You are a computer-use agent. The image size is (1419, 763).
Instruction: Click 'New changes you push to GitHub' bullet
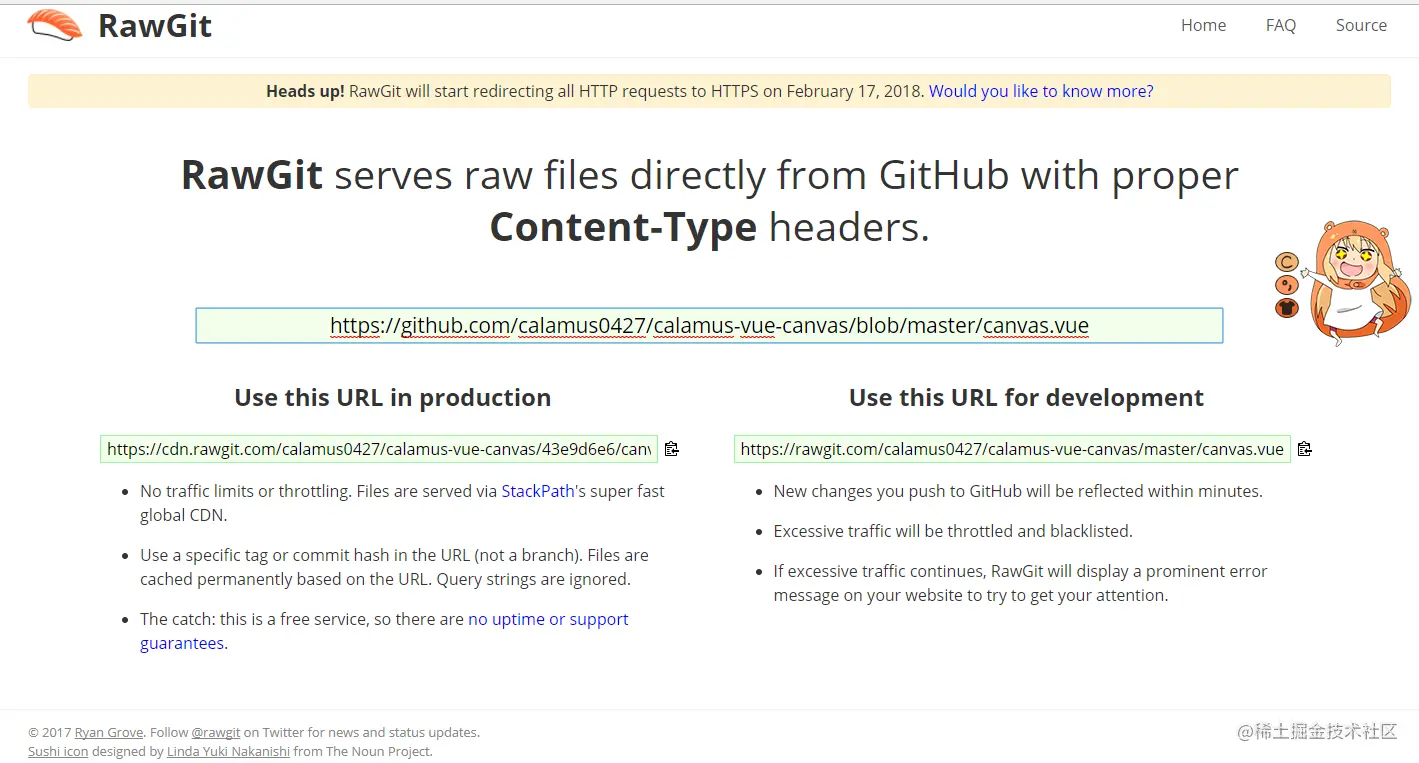tap(1018, 491)
